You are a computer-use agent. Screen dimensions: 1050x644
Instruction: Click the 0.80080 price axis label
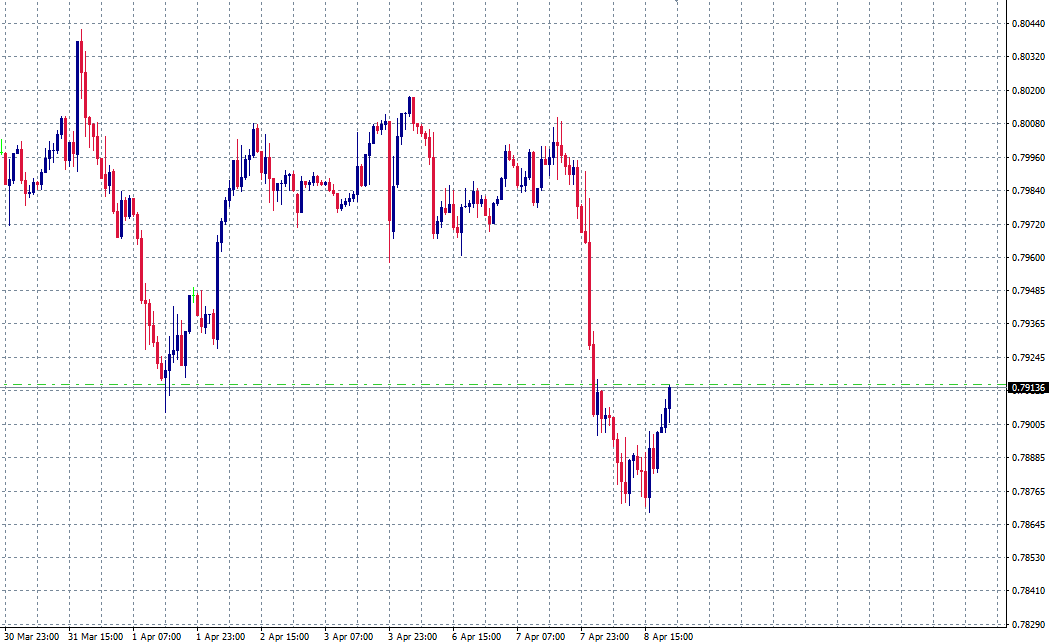pyautogui.click(x=1028, y=121)
